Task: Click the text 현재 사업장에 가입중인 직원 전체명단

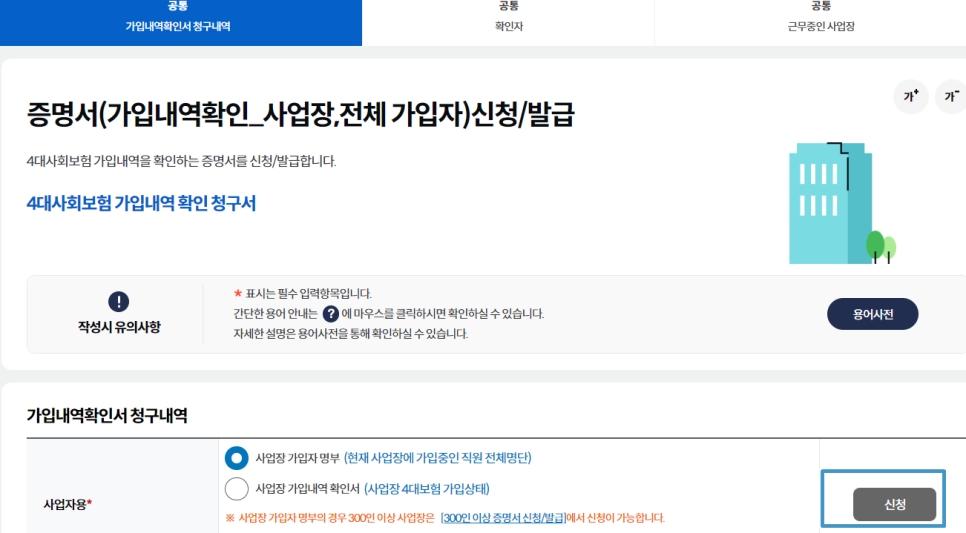Action: pos(437,458)
